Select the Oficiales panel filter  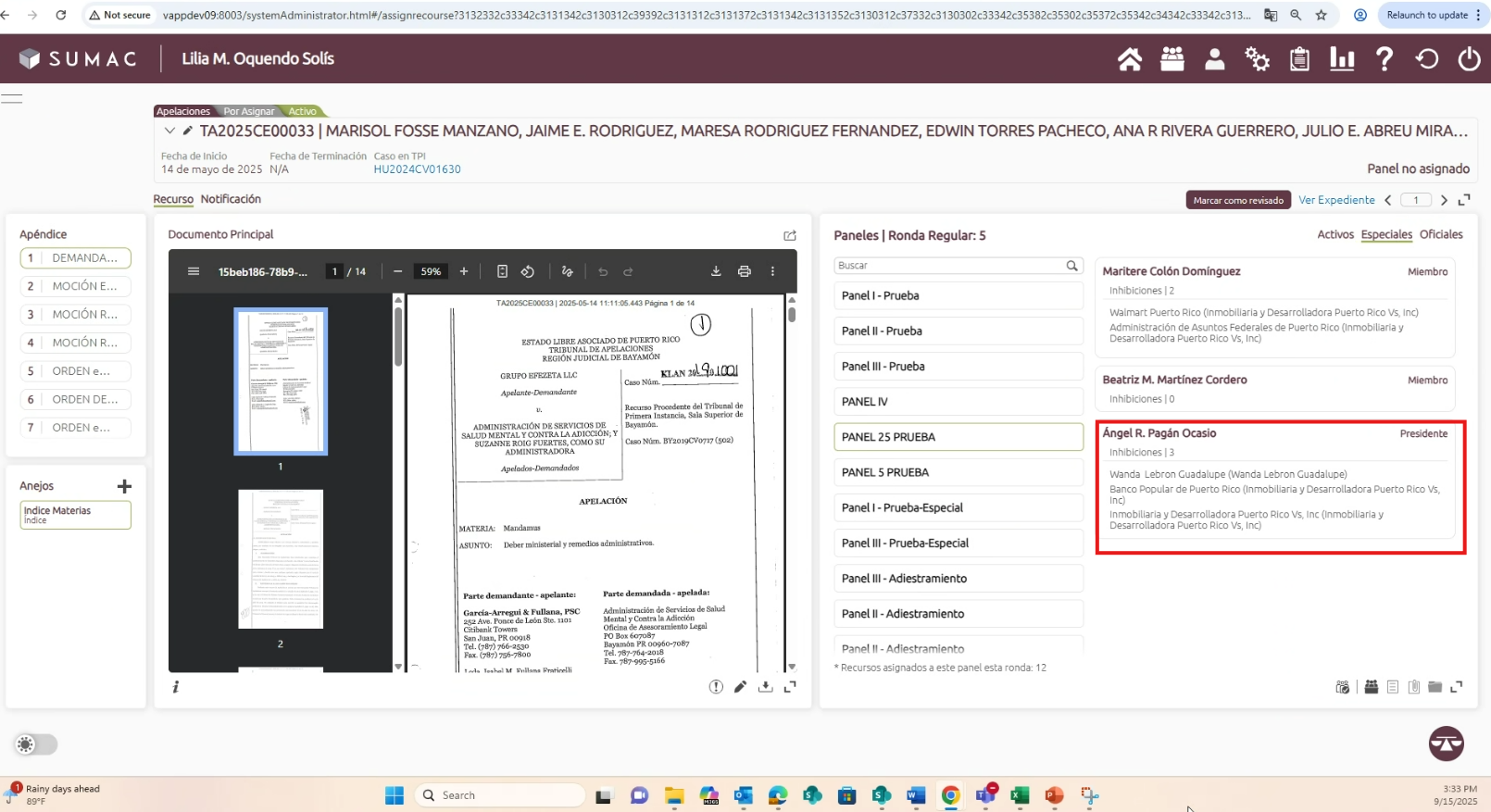tap(1441, 234)
